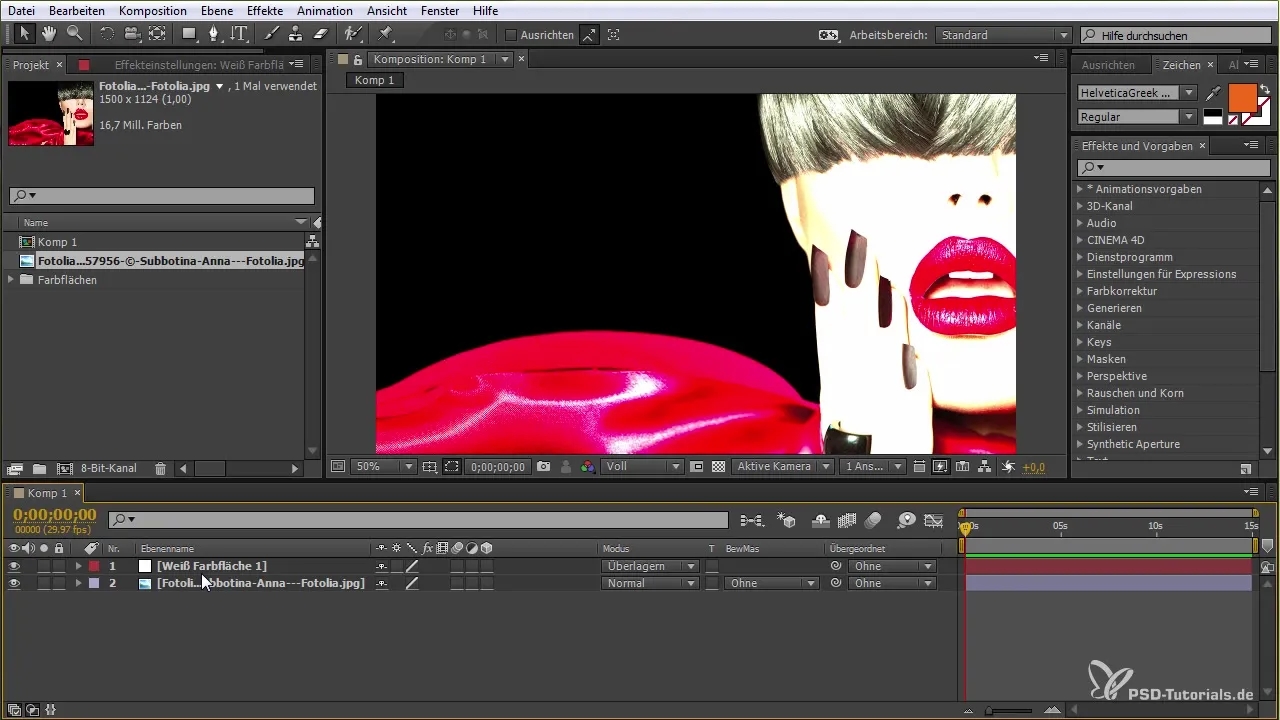This screenshot has width=1280, height=720.
Task: Select the arrow Selection tool
Action: [24, 34]
